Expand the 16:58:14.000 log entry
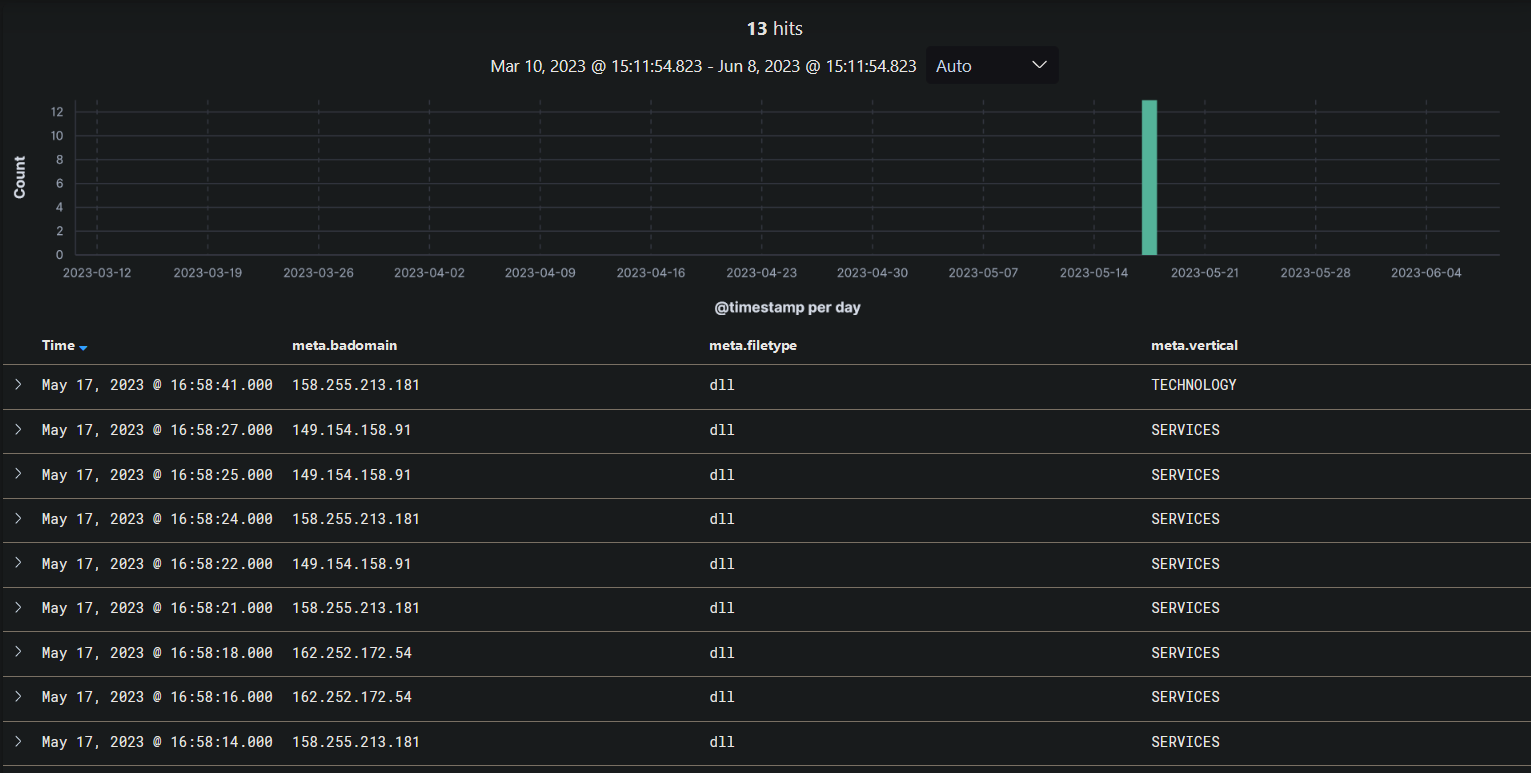The width and height of the screenshot is (1531, 773). tap(18, 742)
